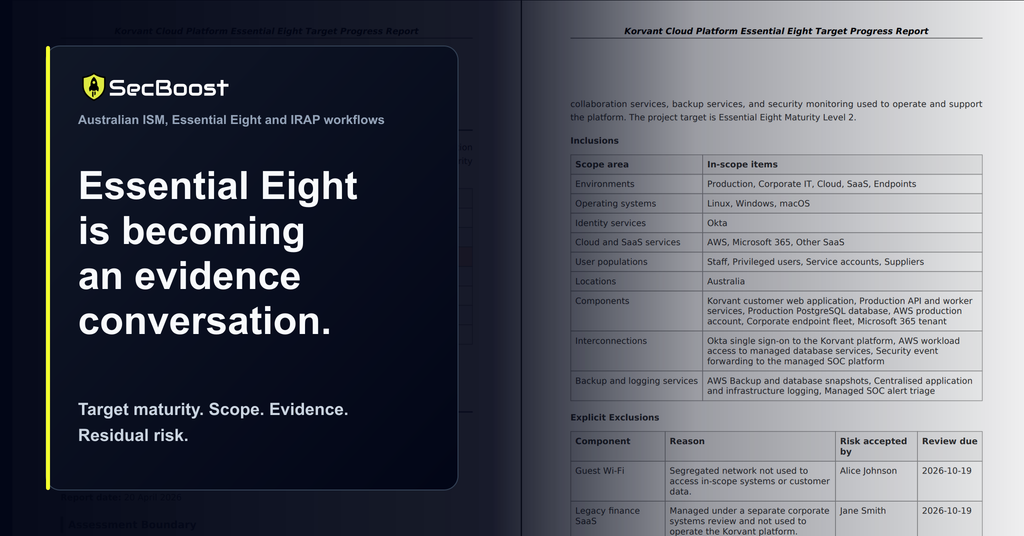This screenshot has height=536, width=1024.
Task: Click the 'Inclusions' heading
Action: click(594, 140)
